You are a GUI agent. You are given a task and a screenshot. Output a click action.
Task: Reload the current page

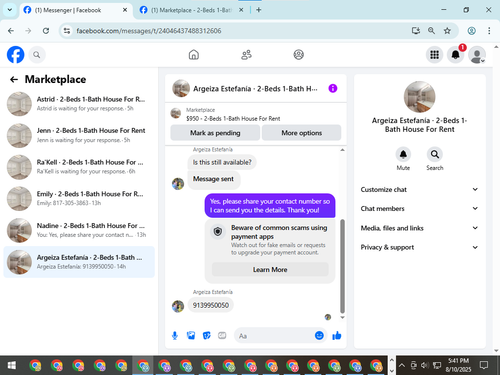pos(46,31)
